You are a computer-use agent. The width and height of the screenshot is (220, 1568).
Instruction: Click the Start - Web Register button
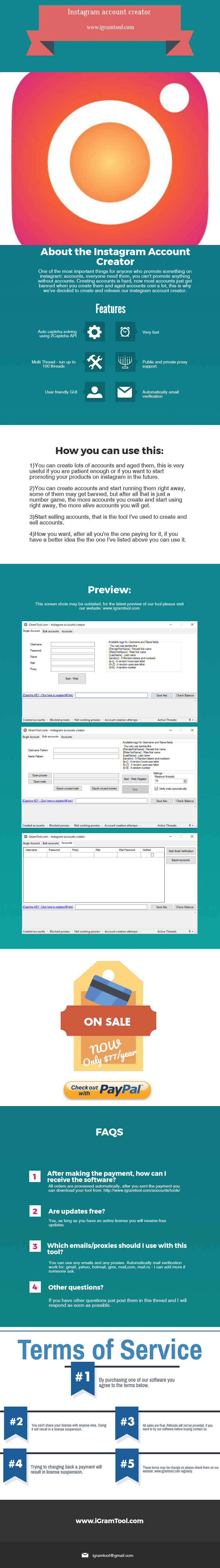click(135, 778)
